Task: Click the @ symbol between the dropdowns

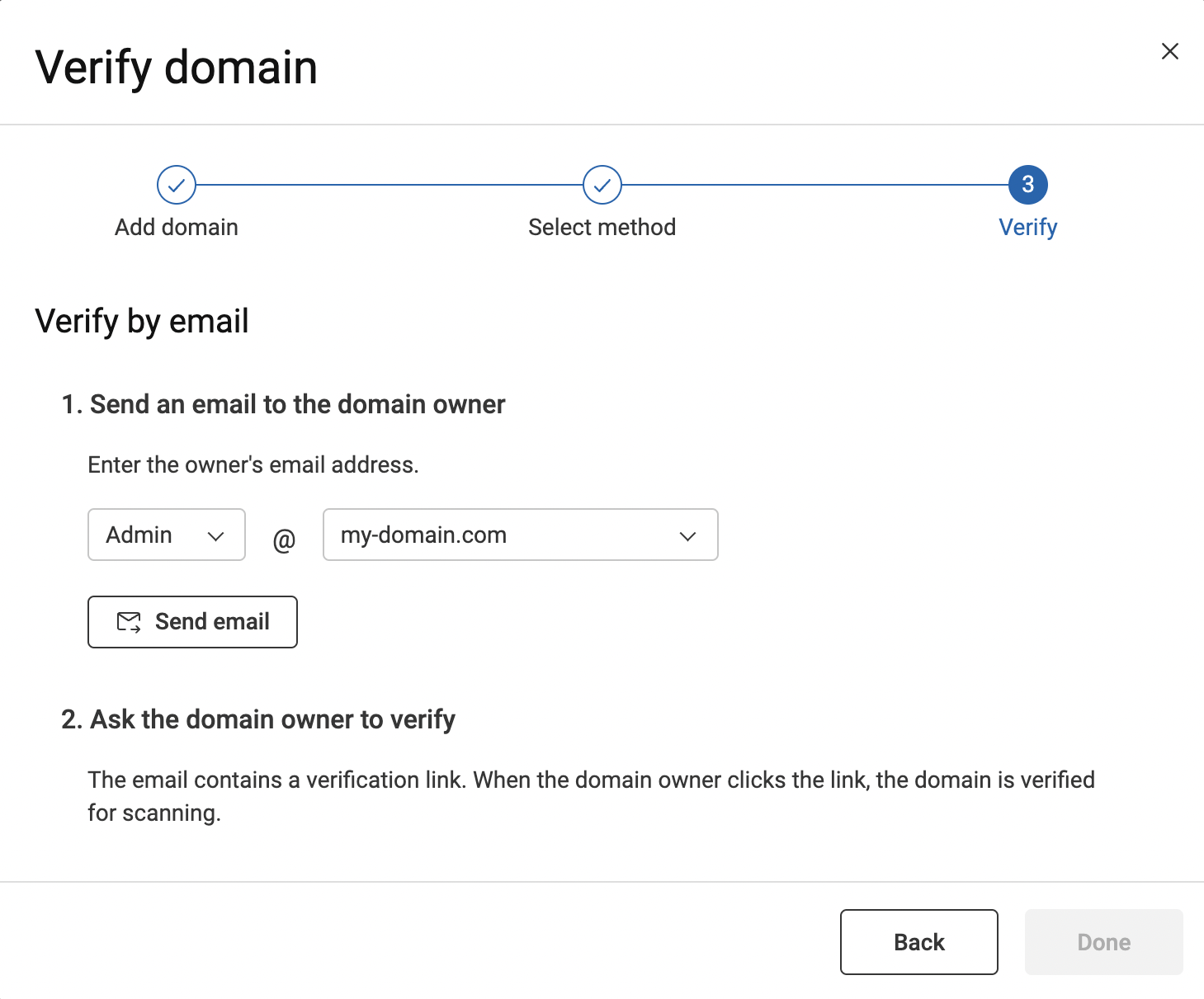Action: 284,540
